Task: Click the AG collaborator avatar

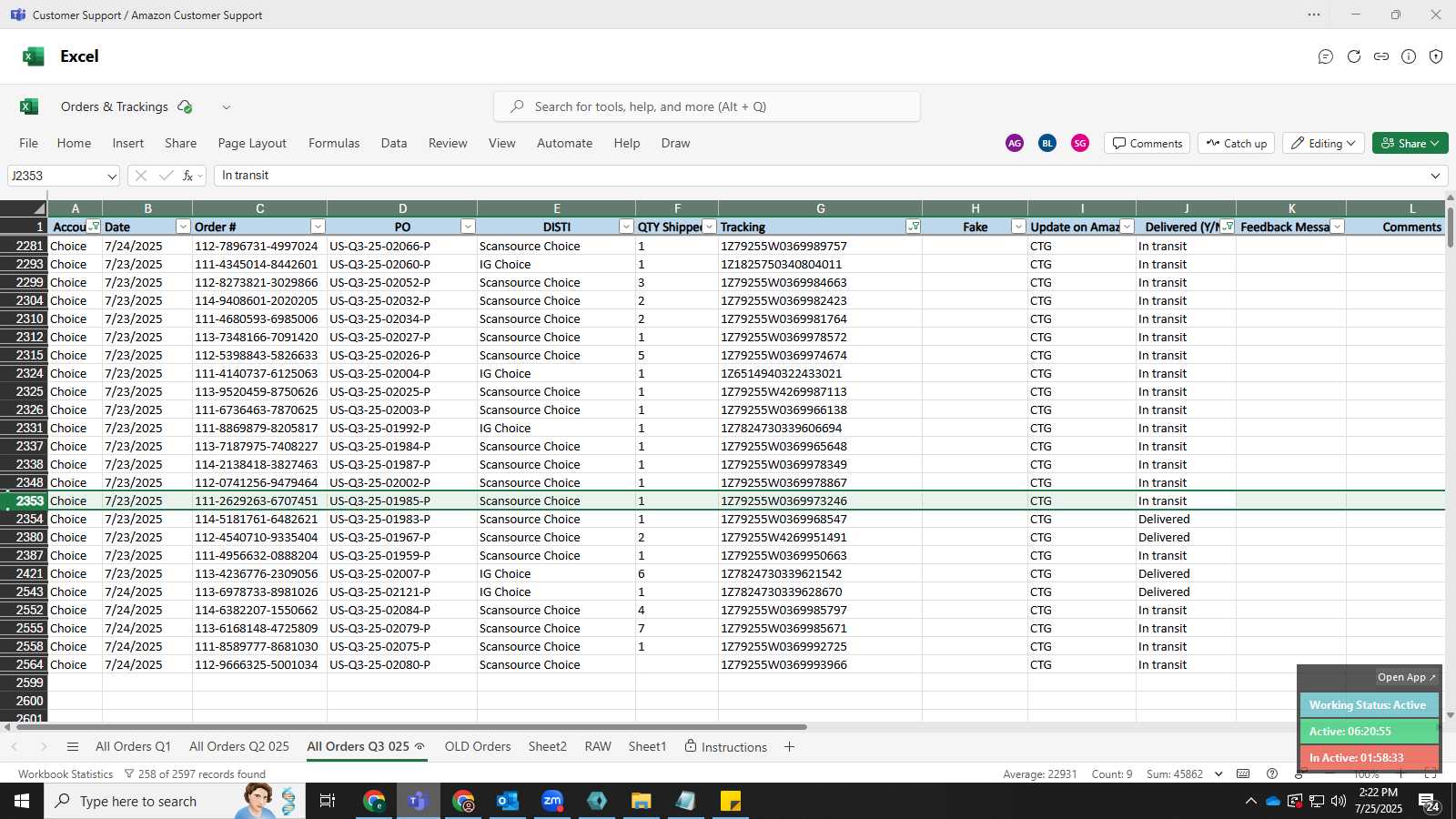Action: click(x=1015, y=143)
